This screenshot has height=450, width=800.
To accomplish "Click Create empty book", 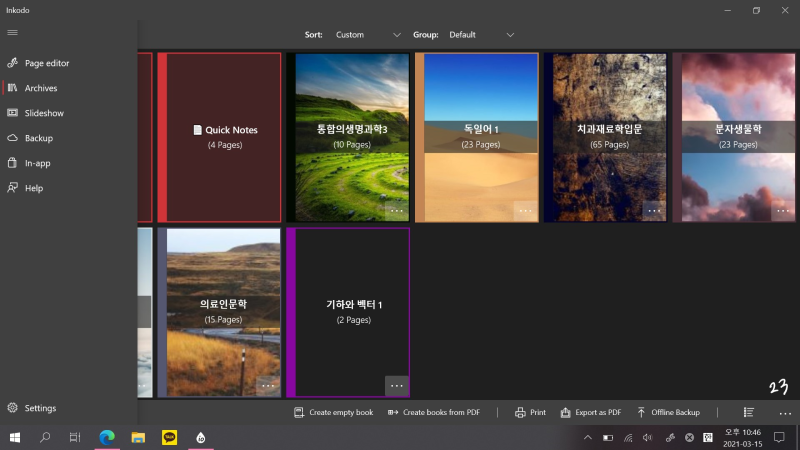I will click(334, 412).
